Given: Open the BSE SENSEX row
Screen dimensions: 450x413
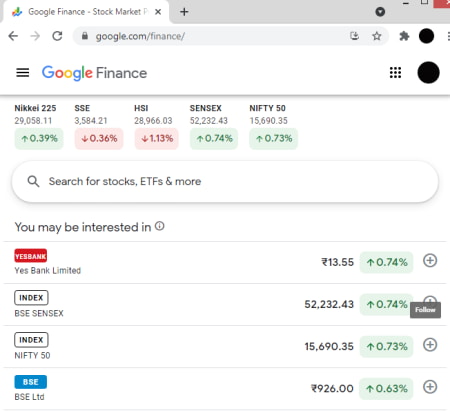Looking at the screenshot, I should [x=225, y=305].
